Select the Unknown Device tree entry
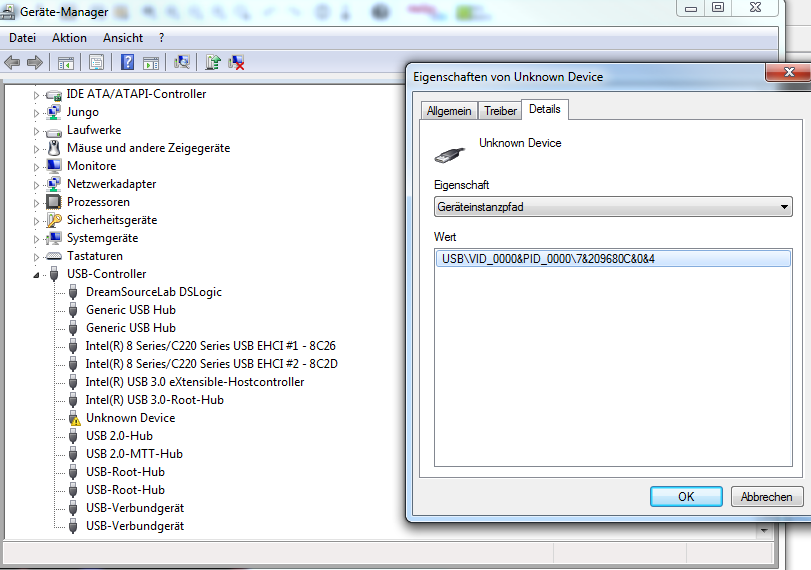Image resolution: width=811 pixels, height=570 pixels. [130, 418]
